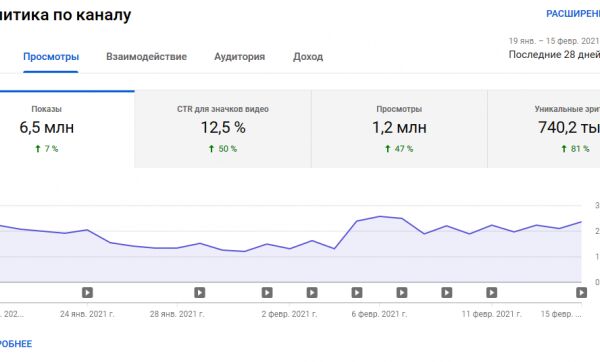Click the 28 янв. 2021 г. axis label
600x362 pixels.
click(177, 314)
